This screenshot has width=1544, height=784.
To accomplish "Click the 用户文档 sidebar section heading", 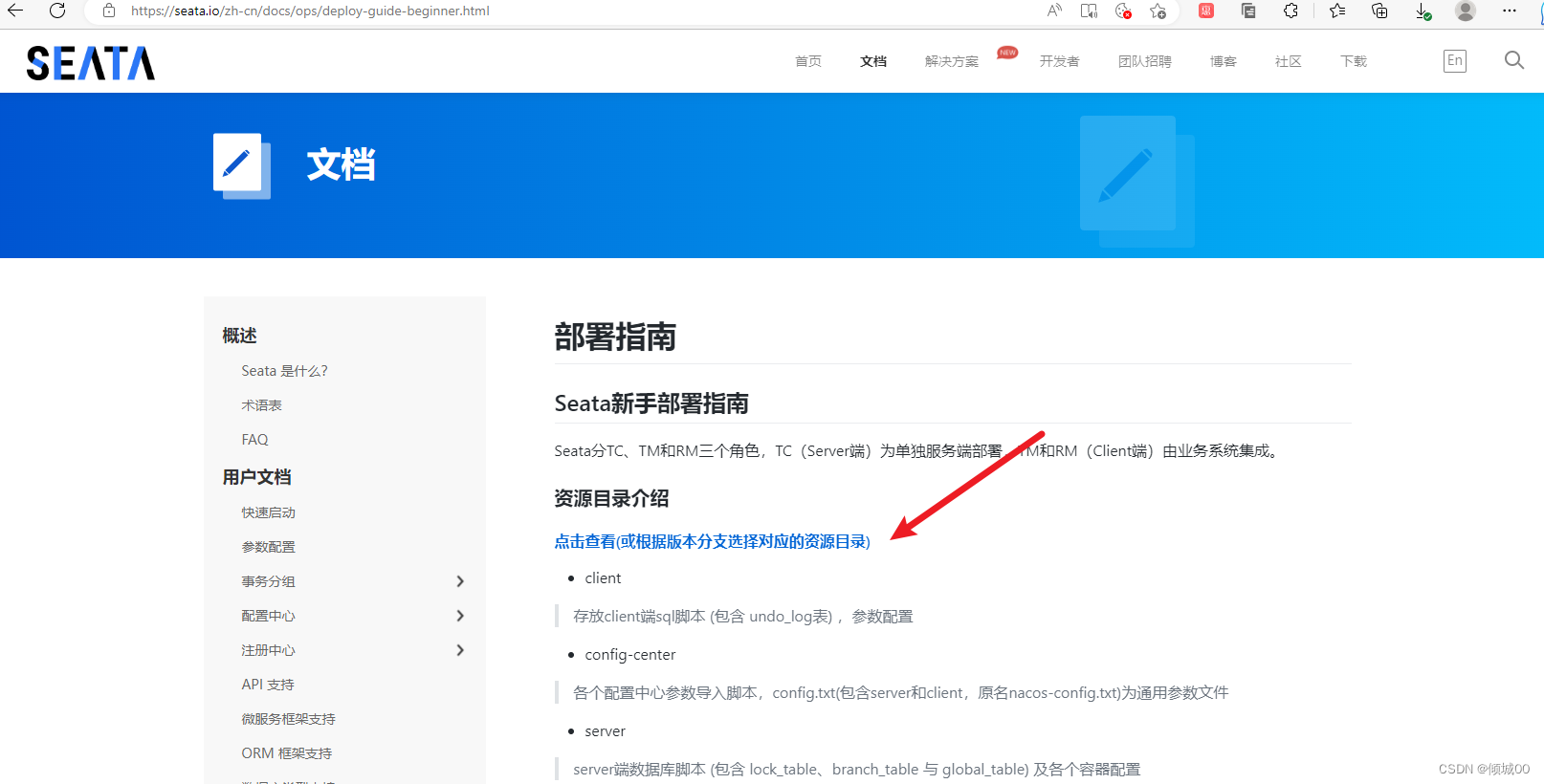I will 256,477.
